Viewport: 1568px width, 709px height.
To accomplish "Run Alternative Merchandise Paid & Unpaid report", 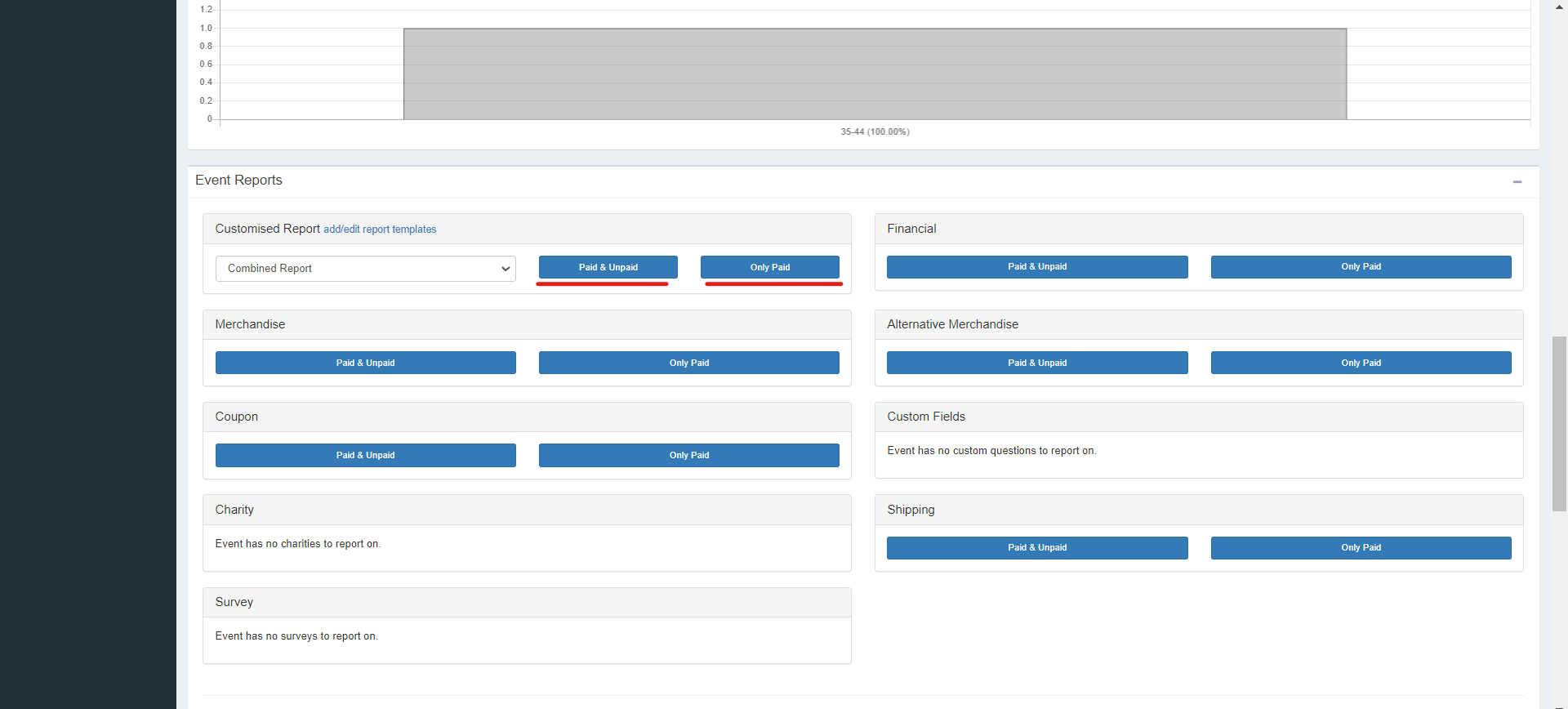I will coord(1037,363).
